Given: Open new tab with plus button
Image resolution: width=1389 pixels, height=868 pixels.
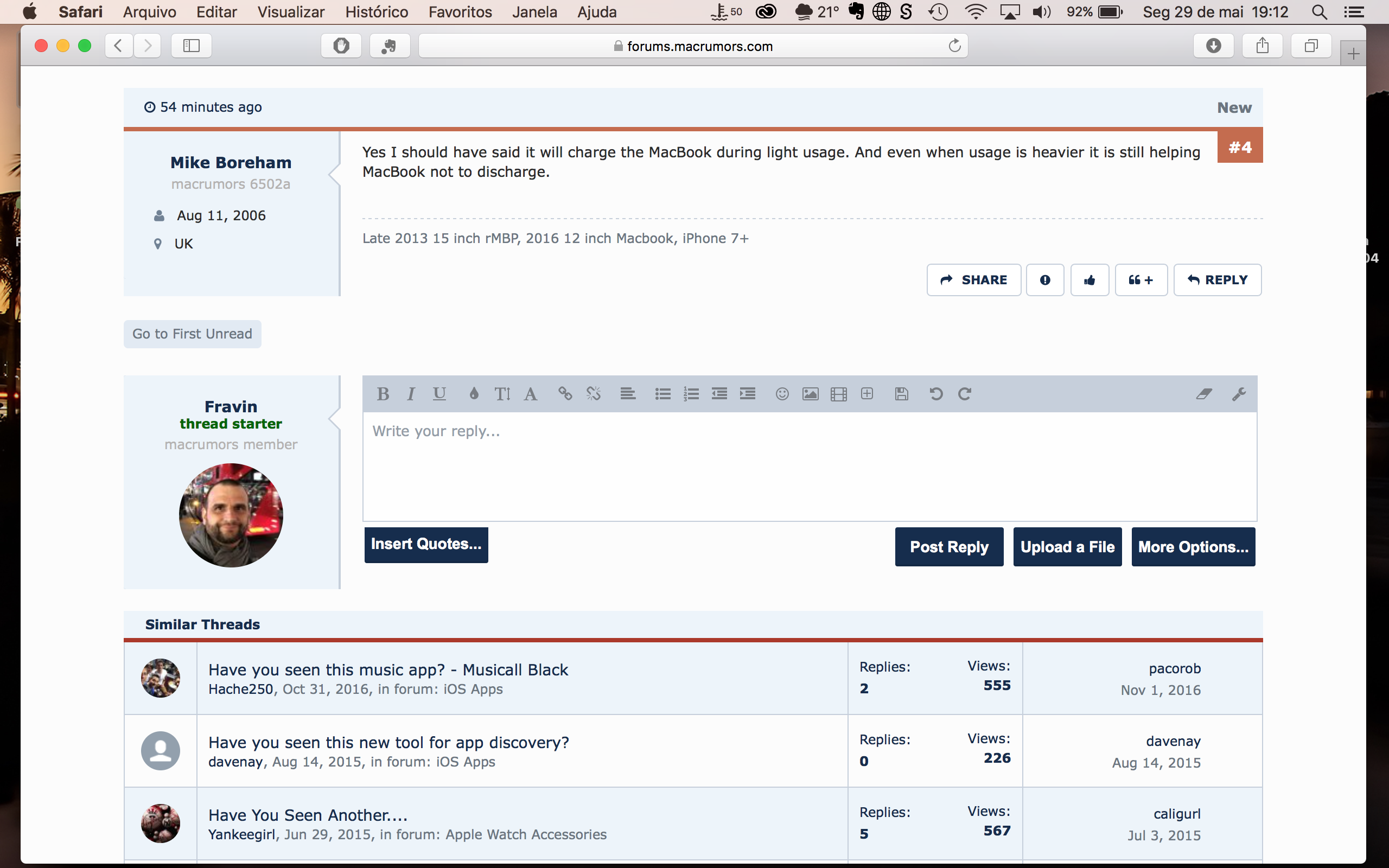Looking at the screenshot, I should pyautogui.click(x=1353, y=54).
